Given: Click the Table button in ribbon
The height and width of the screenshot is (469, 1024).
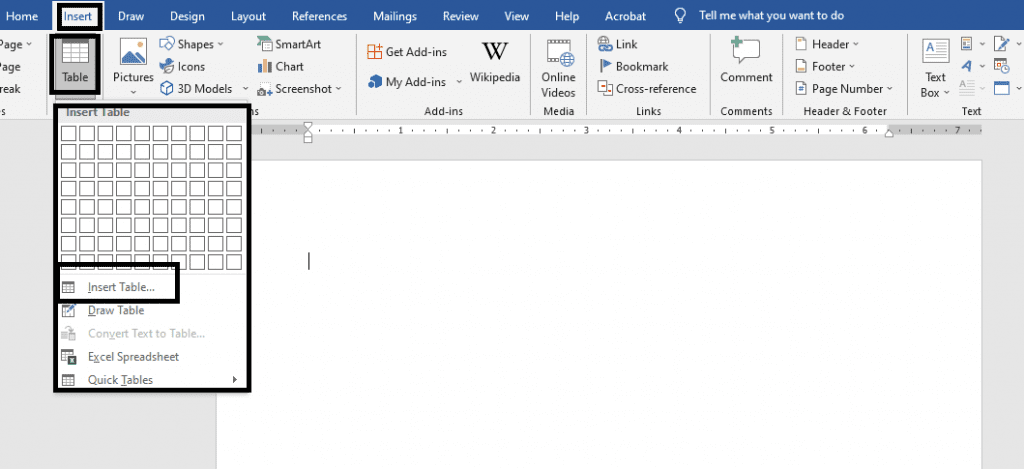Looking at the screenshot, I should (75, 62).
